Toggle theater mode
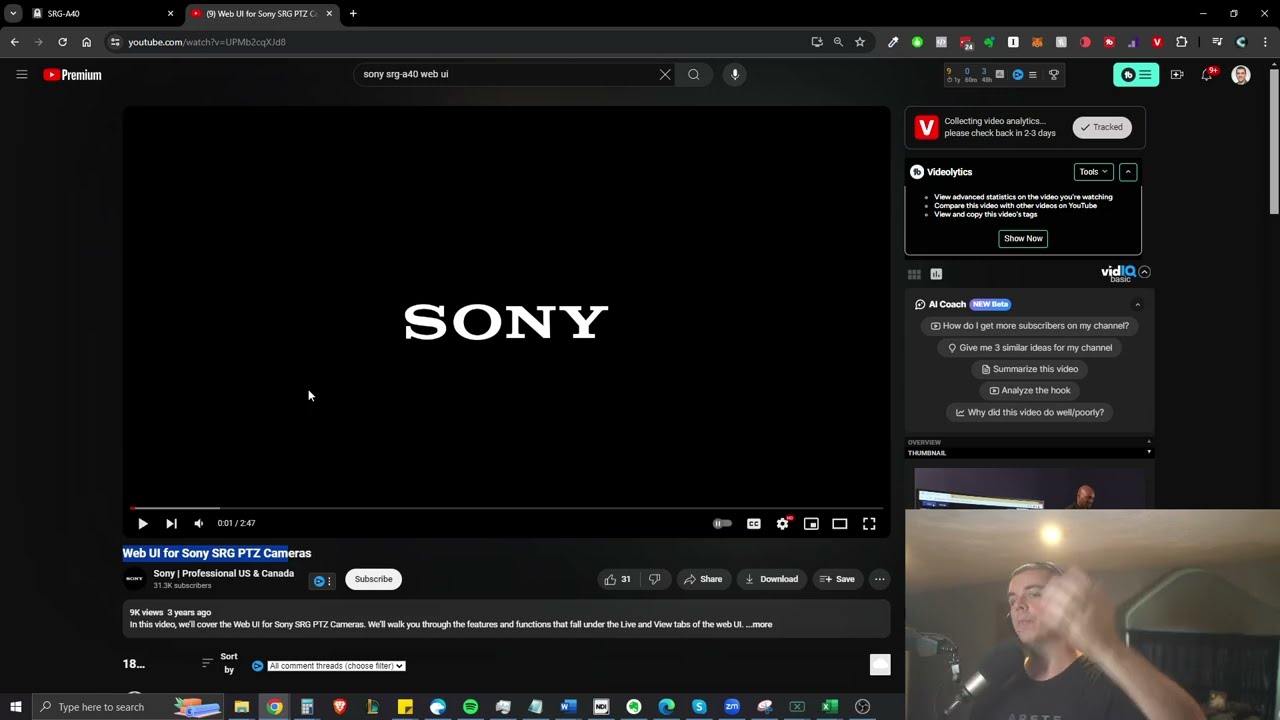 click(x=840, y=523)
